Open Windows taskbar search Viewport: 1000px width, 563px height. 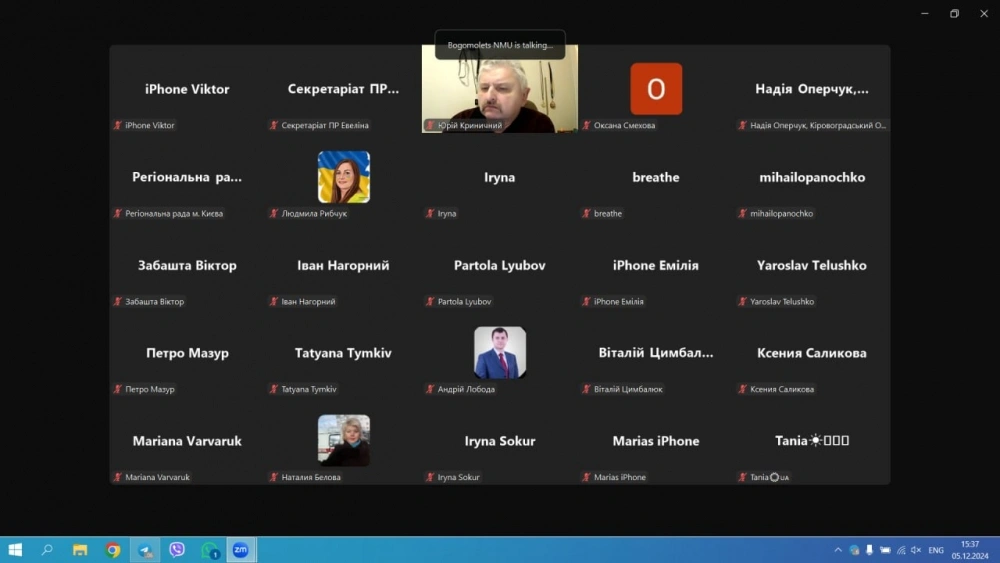[x=47, y=549]
